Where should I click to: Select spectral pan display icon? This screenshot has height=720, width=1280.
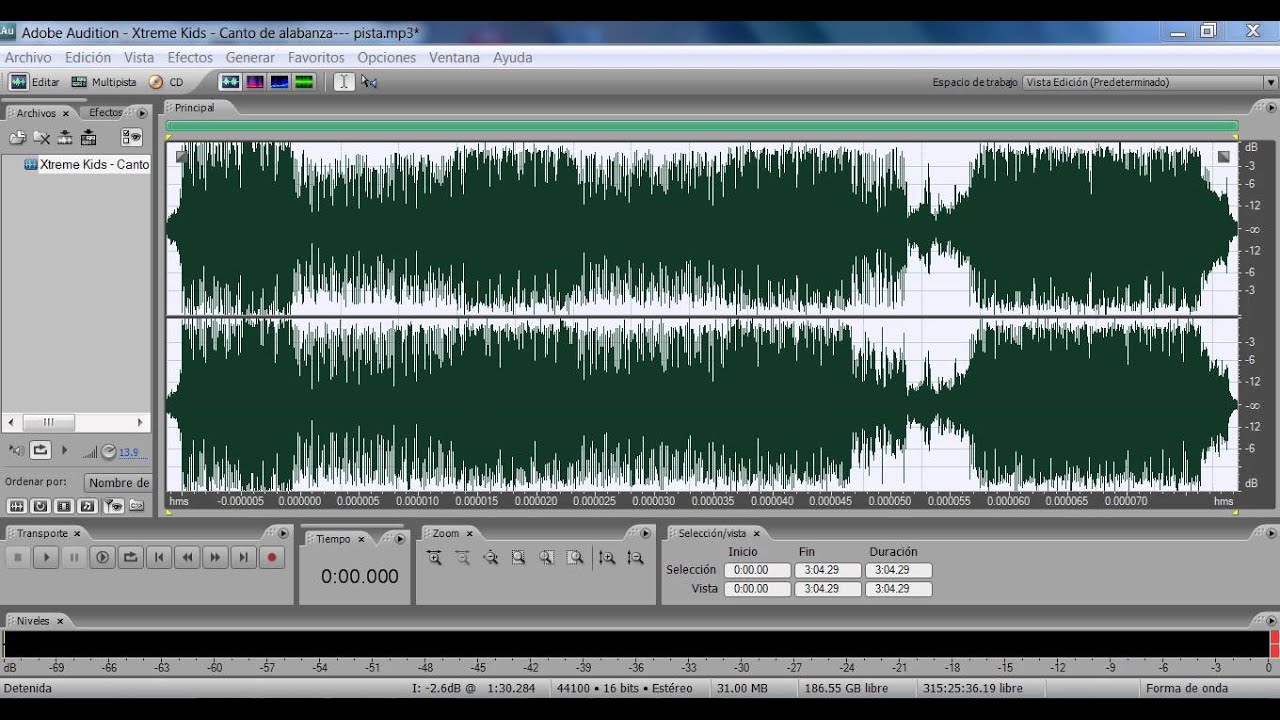tap(280, 82)
